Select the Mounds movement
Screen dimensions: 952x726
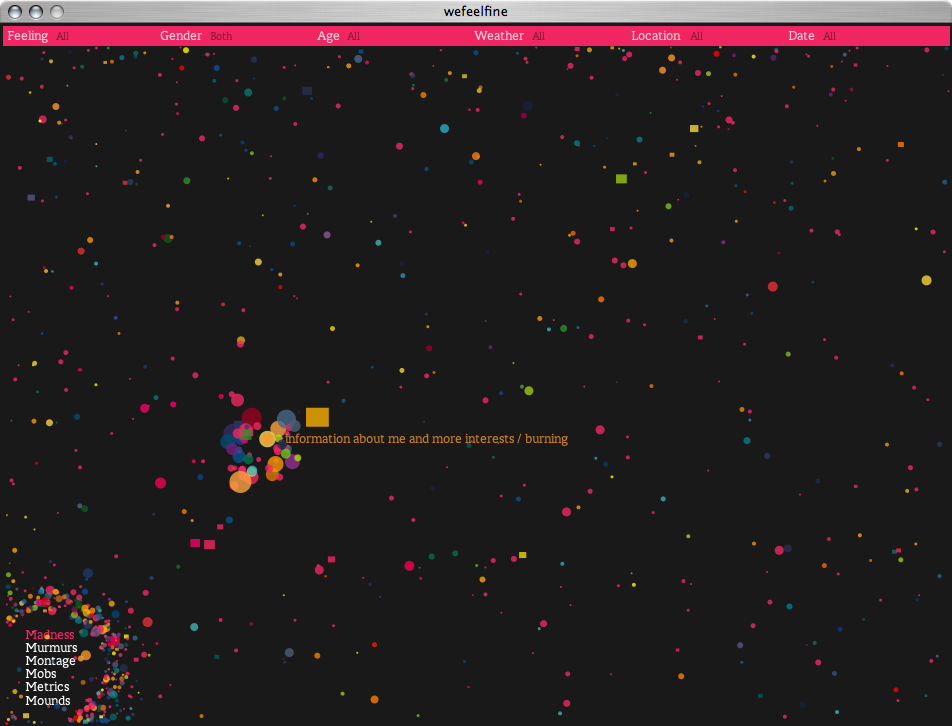coord(48,700)
